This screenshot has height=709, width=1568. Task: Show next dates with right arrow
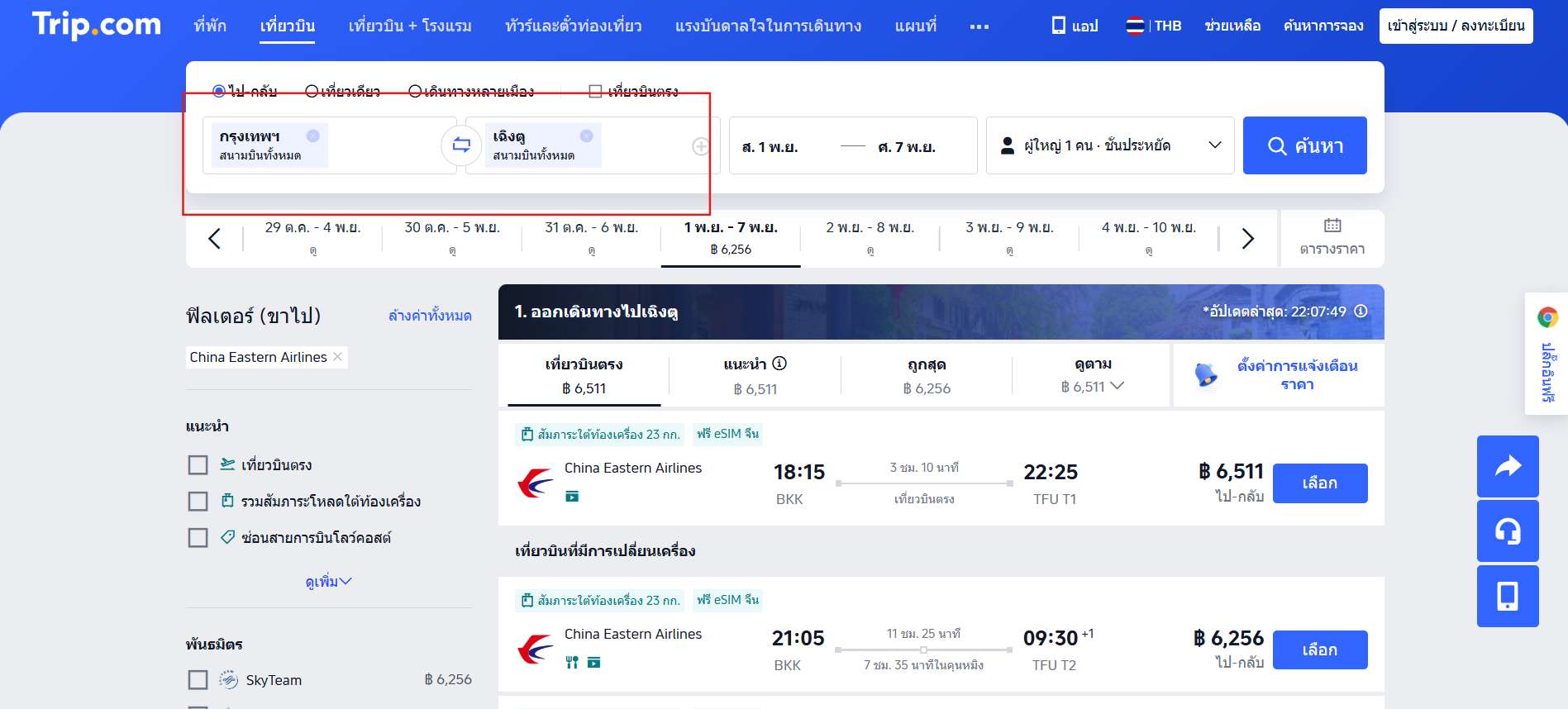(x=1247, y=239)
